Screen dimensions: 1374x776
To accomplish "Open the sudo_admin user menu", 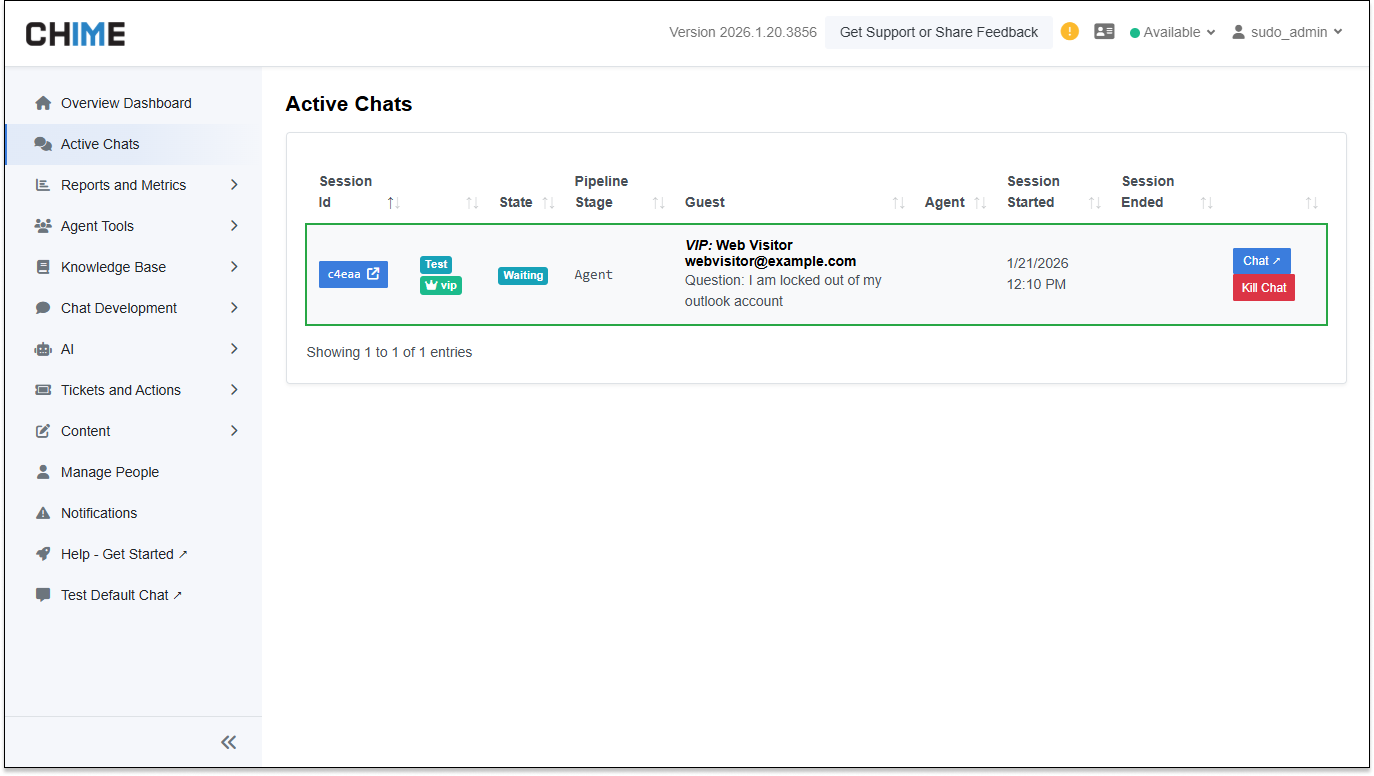I will pyautogui.click(x=1287, y=32).
